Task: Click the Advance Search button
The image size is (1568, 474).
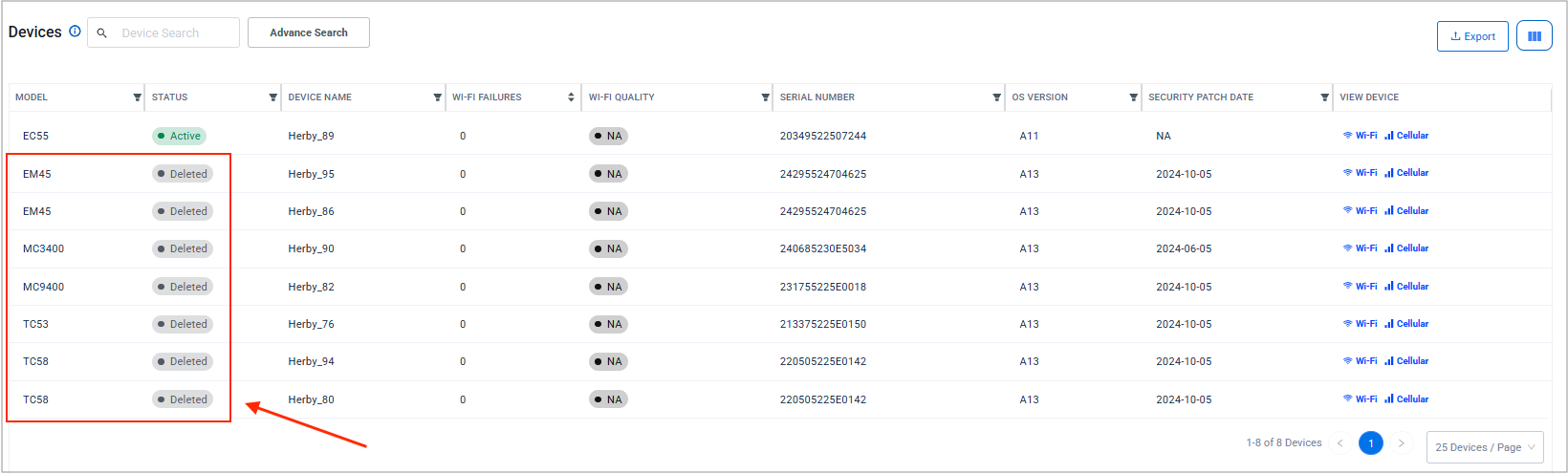Action: (308, 32)
